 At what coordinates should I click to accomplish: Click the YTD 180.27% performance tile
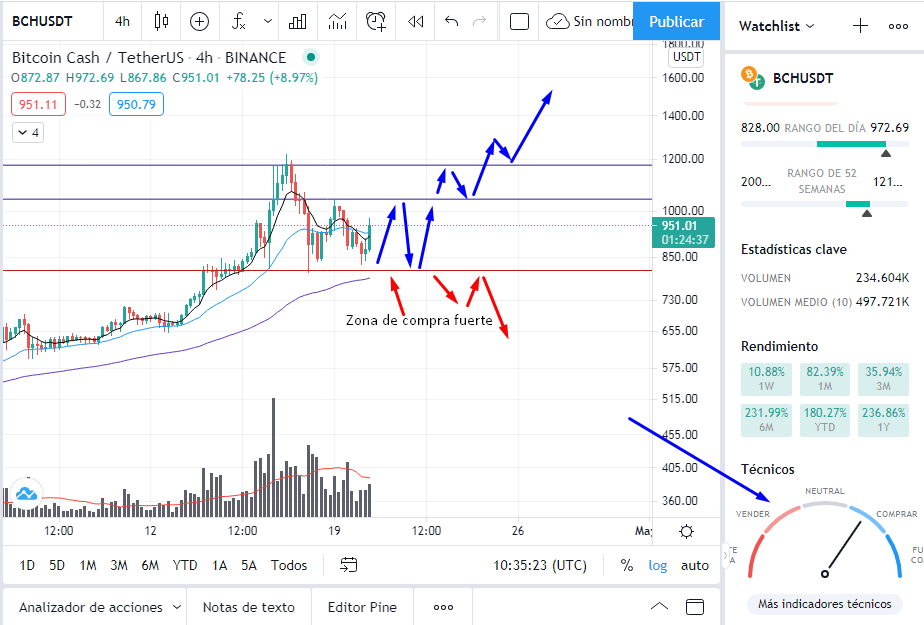point(825,420)
